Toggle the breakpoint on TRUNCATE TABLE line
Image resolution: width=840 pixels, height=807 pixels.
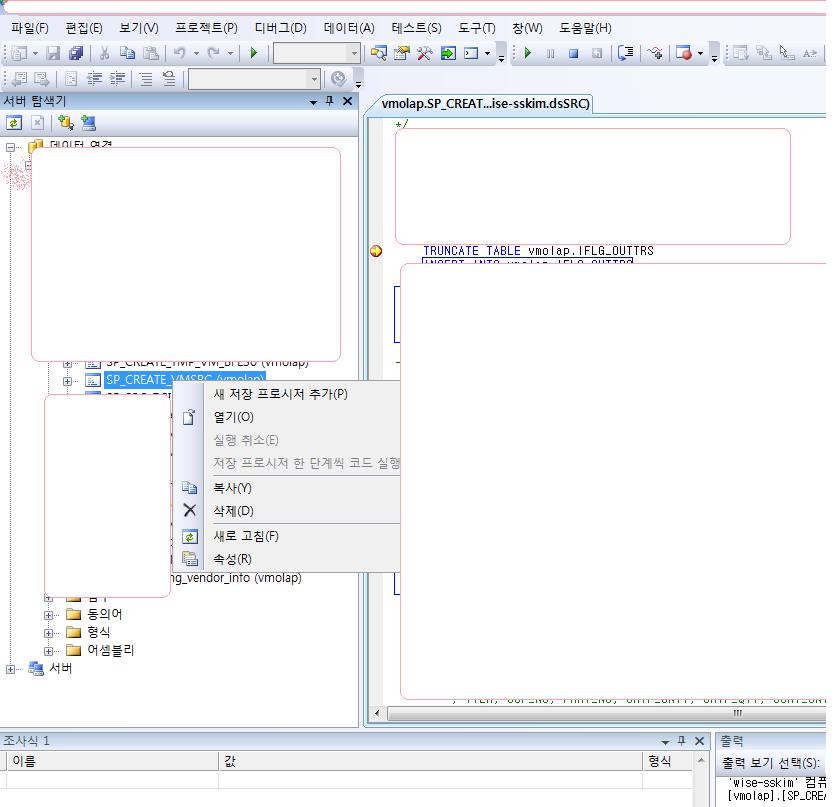pyautogui.click(x=376, y=251)
